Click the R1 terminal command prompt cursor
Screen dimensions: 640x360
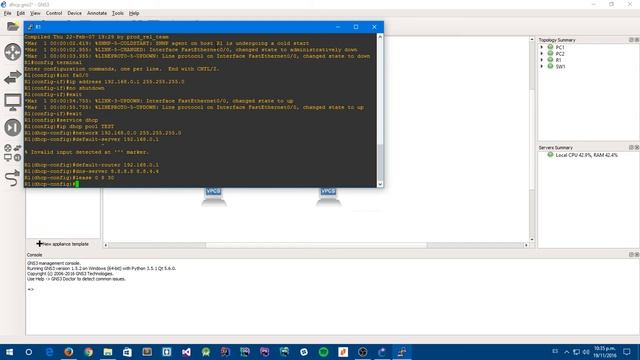[x=77, y=184]
